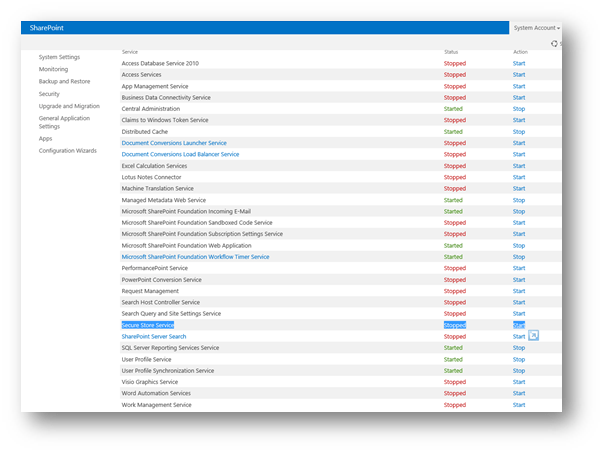This screenshot has width=604, height=454.
Task: Stop the Managed Metadata Web Service
Action: click(519, 200)
